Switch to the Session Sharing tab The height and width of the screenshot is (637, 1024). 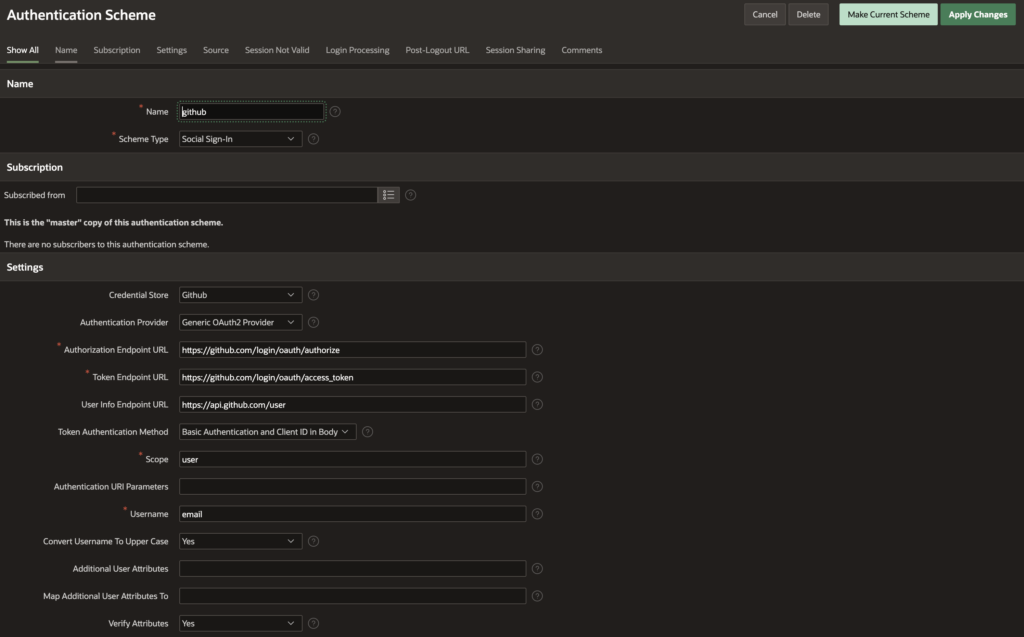(515, 50)
